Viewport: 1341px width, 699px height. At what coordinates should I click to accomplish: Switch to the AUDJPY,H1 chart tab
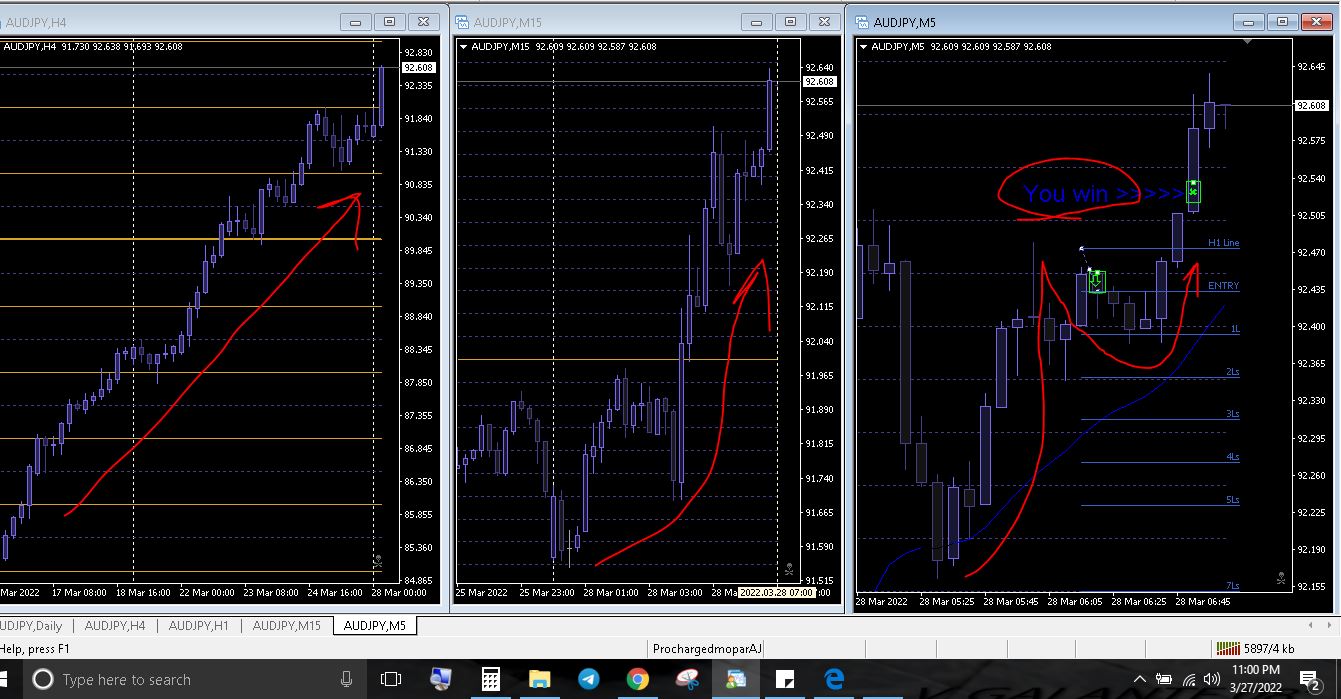coord(198,626)
